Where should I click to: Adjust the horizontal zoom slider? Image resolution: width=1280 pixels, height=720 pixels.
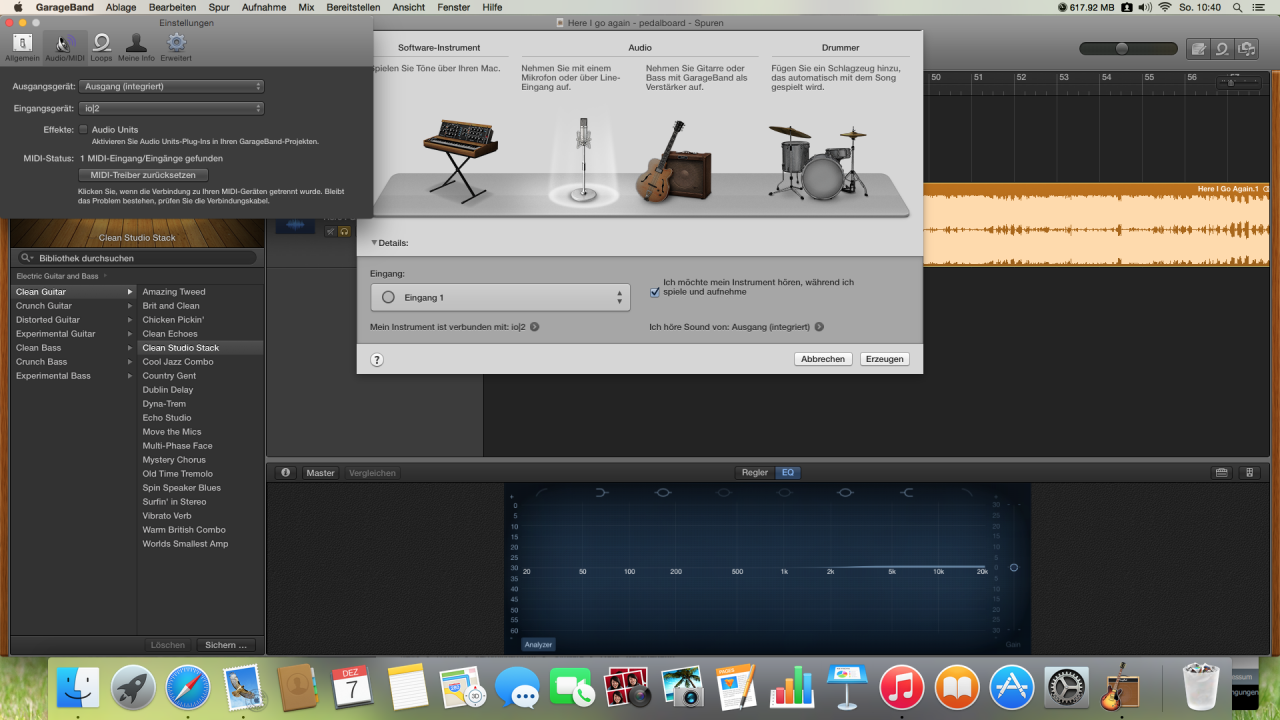[1232, 84]
